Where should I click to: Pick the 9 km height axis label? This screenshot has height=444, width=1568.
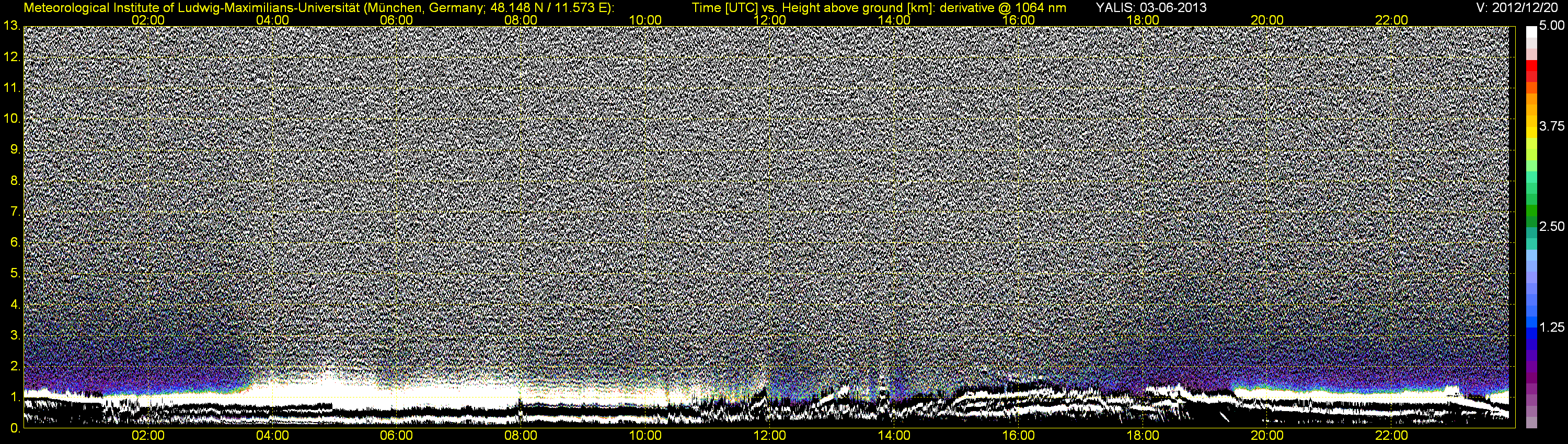coord(15,149)
